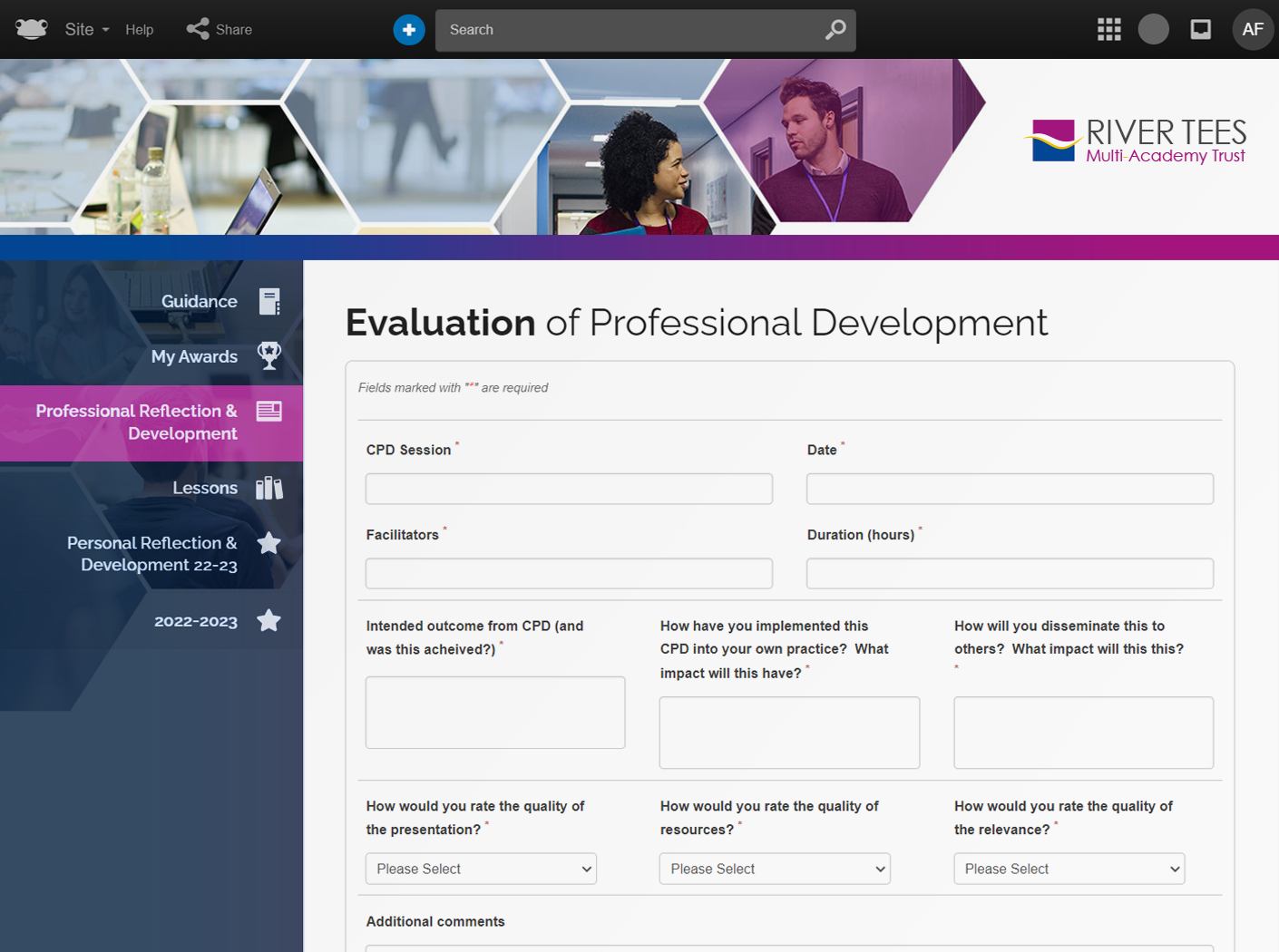Open the apps grid icon
The image size is (1279, 952).
[x=1108, y=30]
